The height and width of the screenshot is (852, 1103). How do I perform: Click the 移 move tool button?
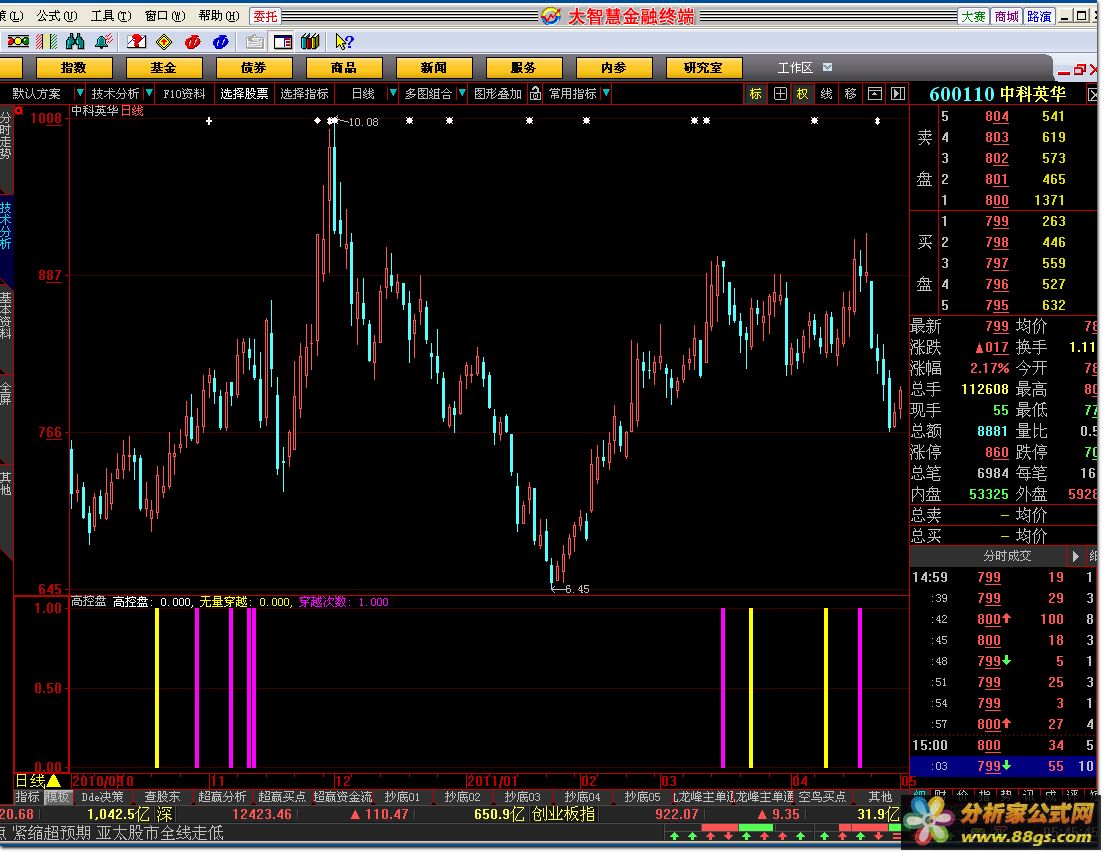[x=850, y=94]
